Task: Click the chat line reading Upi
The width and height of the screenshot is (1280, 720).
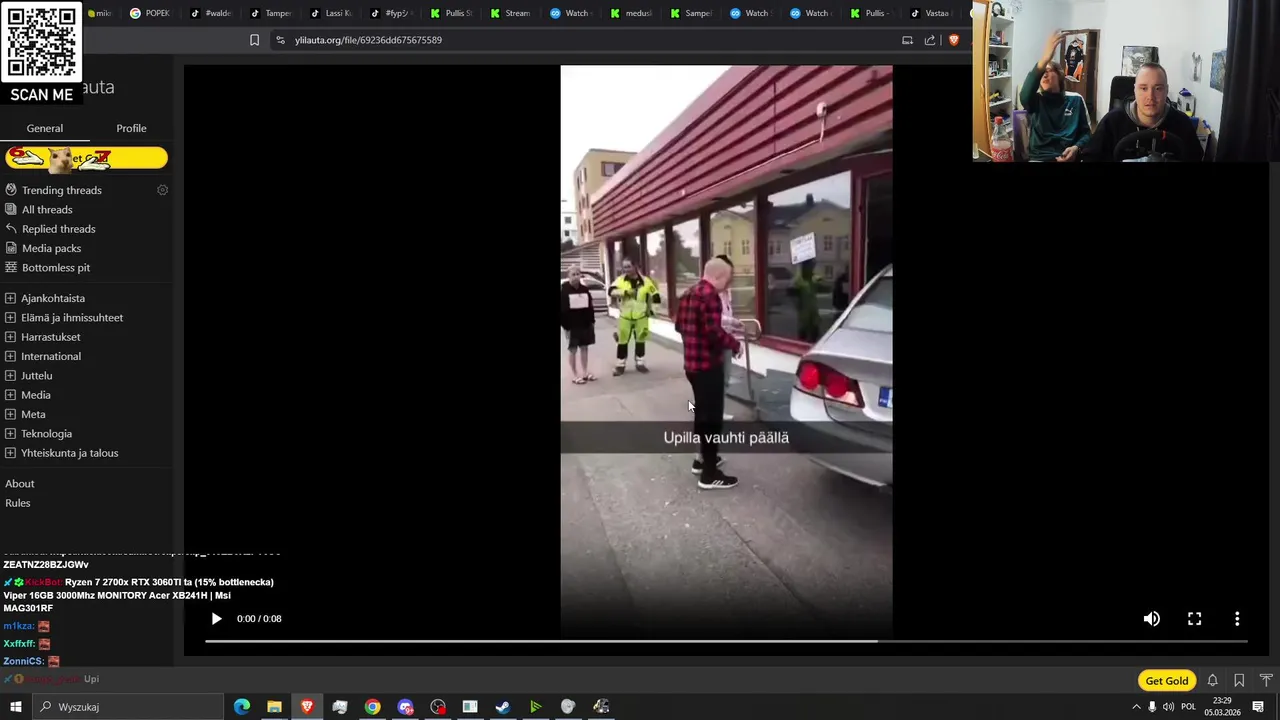Action: coord(91,679)
